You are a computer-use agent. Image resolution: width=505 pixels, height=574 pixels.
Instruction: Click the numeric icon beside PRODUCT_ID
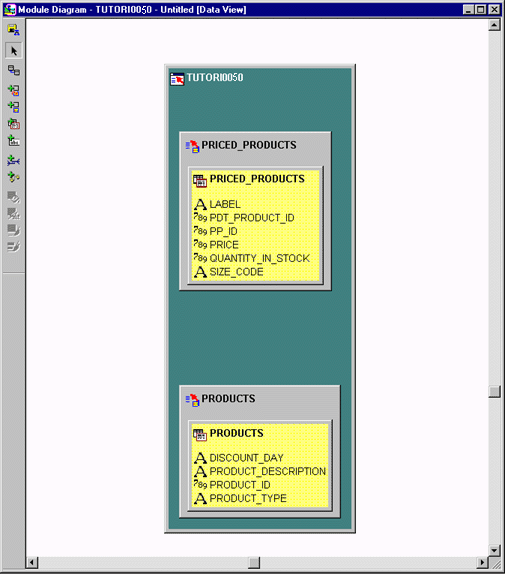tap(200, 484)
